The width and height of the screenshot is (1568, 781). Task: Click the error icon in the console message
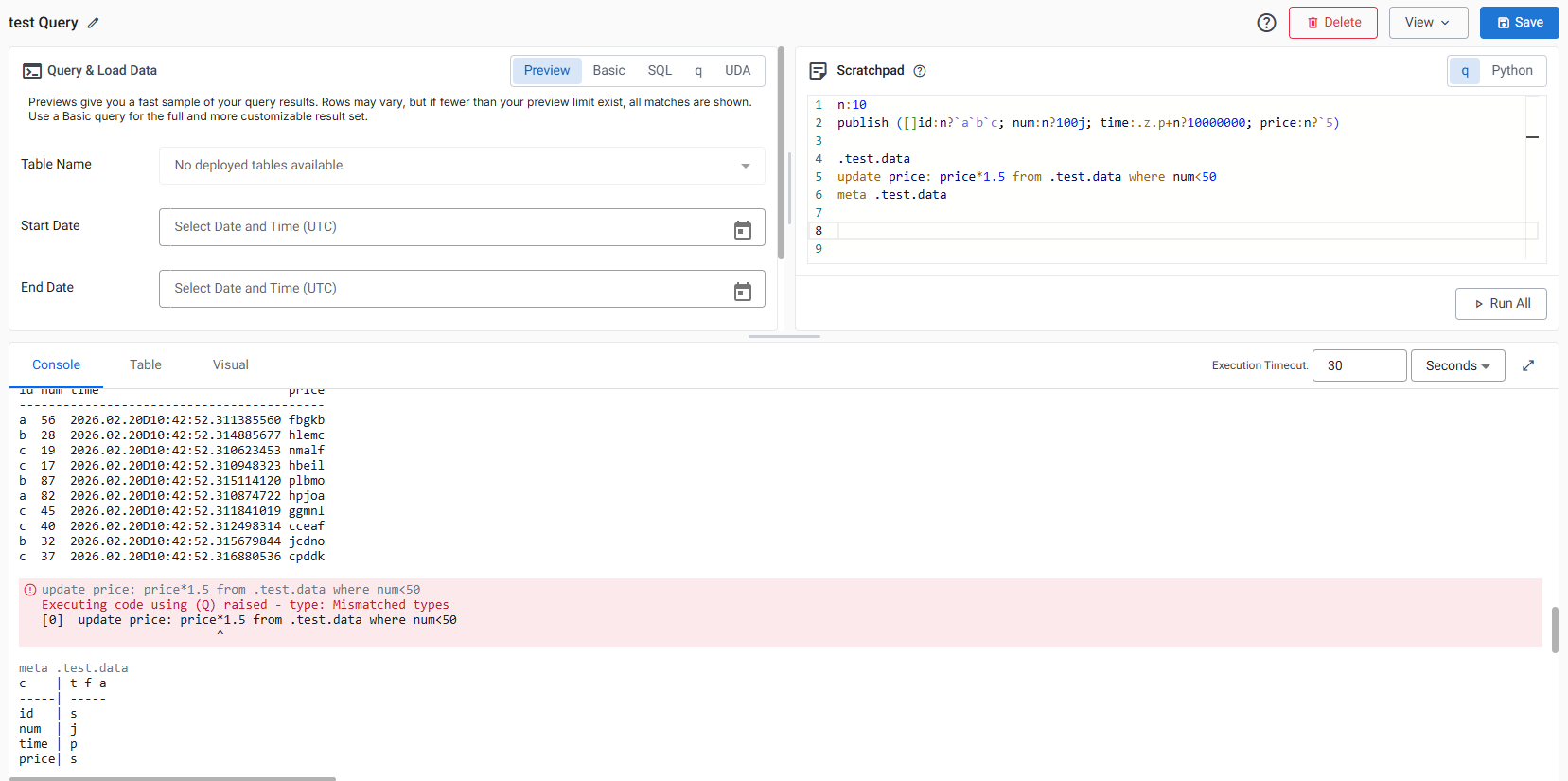click(30, 590)
